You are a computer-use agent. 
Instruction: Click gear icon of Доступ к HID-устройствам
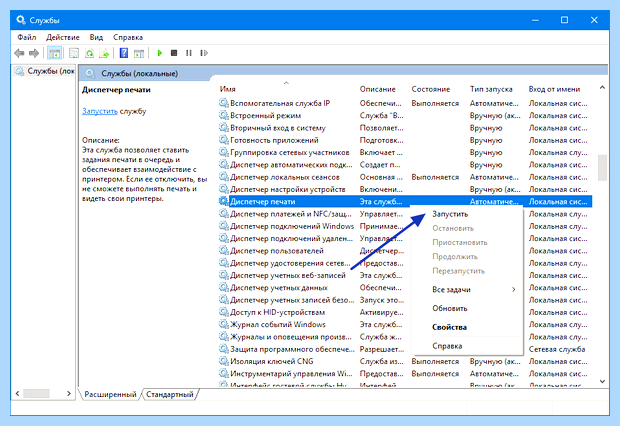[x=224, y=312]
